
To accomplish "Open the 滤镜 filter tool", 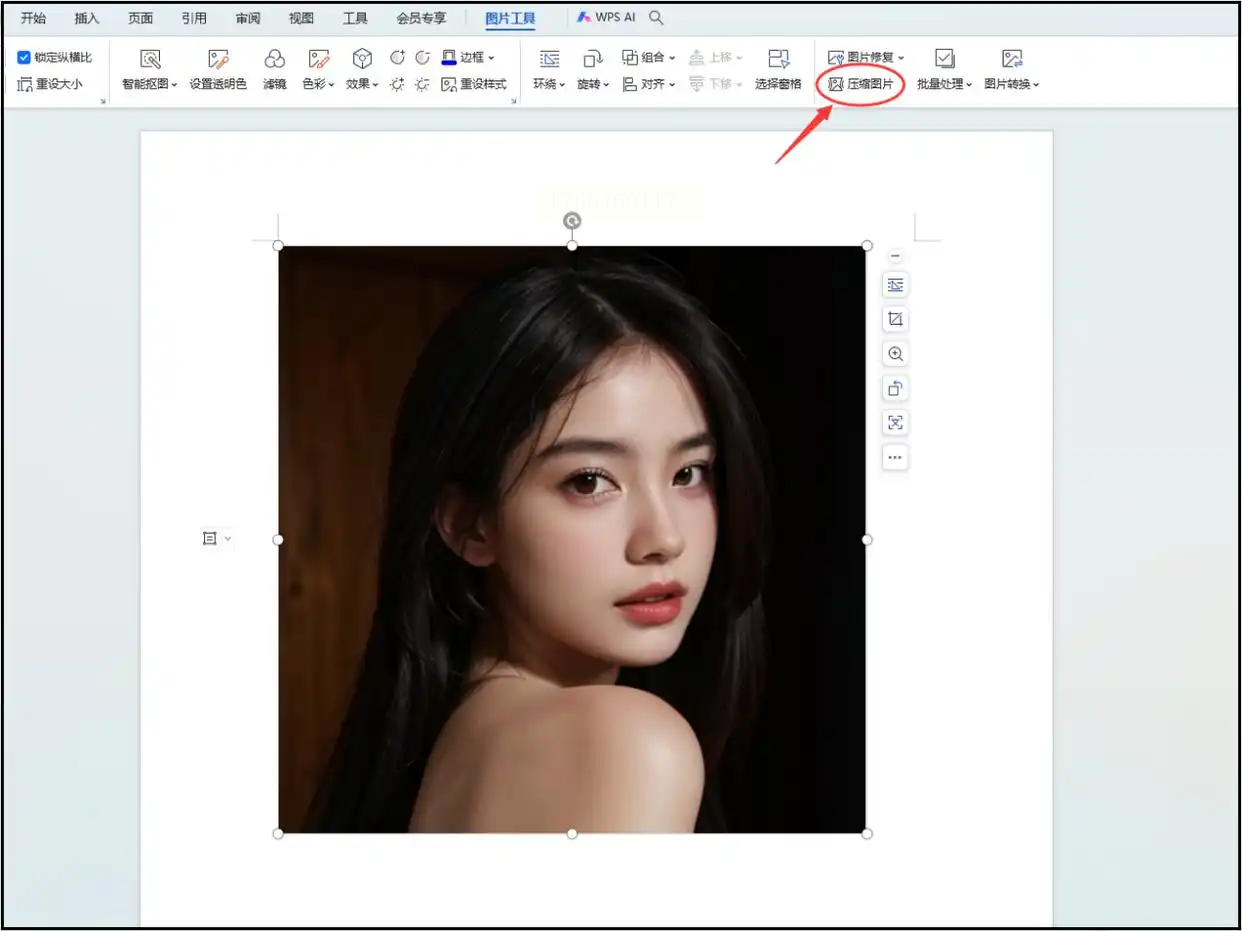I will tap(274, 70).
